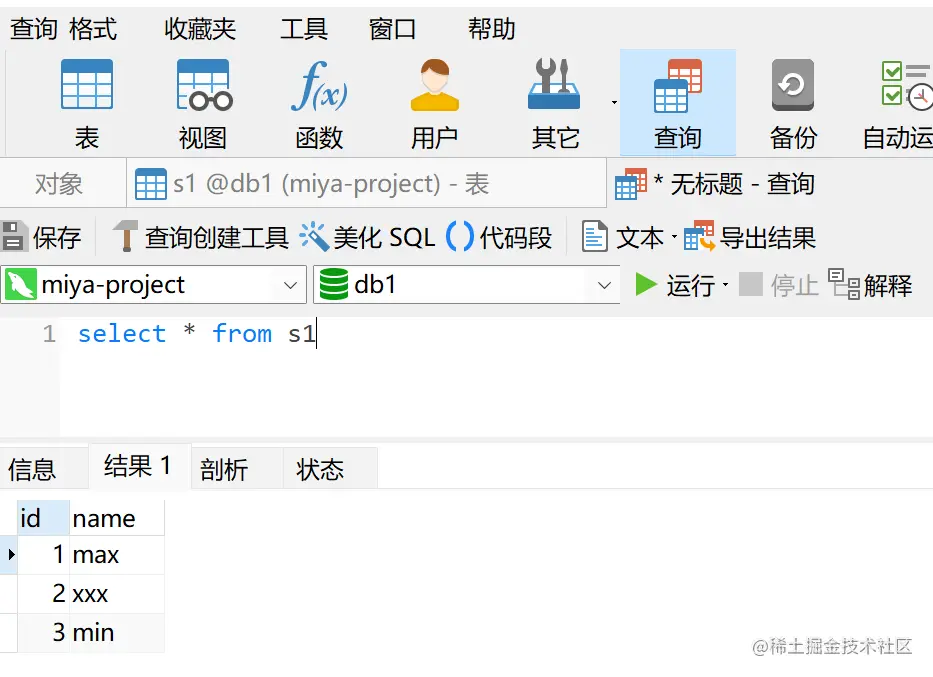This screenshot has height=677, width=933.
Task: Open 代码段 code snippets
Action: (499, 237)
